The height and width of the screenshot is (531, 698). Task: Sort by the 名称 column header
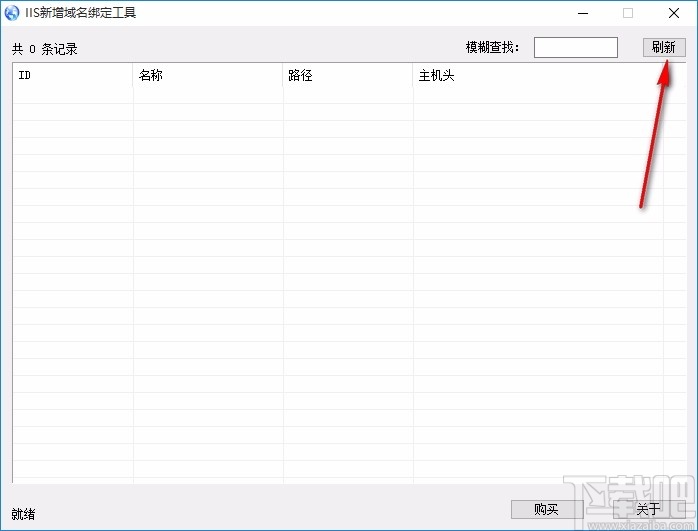pos(208,75)
